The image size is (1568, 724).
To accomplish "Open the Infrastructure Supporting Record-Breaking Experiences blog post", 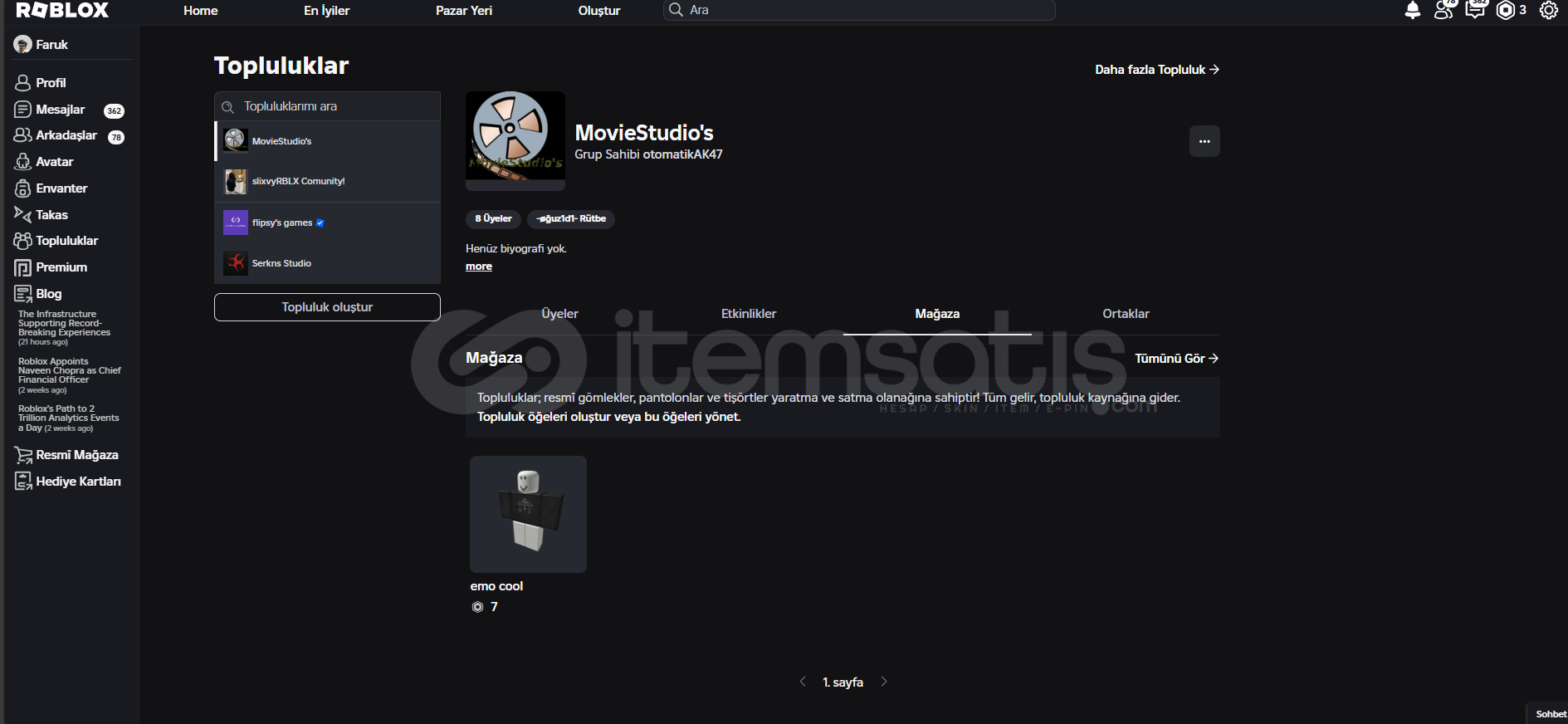I will coord(64,328).
